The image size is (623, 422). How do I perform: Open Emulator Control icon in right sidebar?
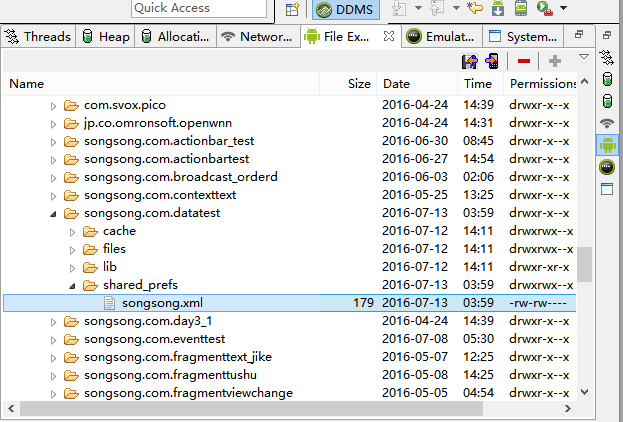607,167
